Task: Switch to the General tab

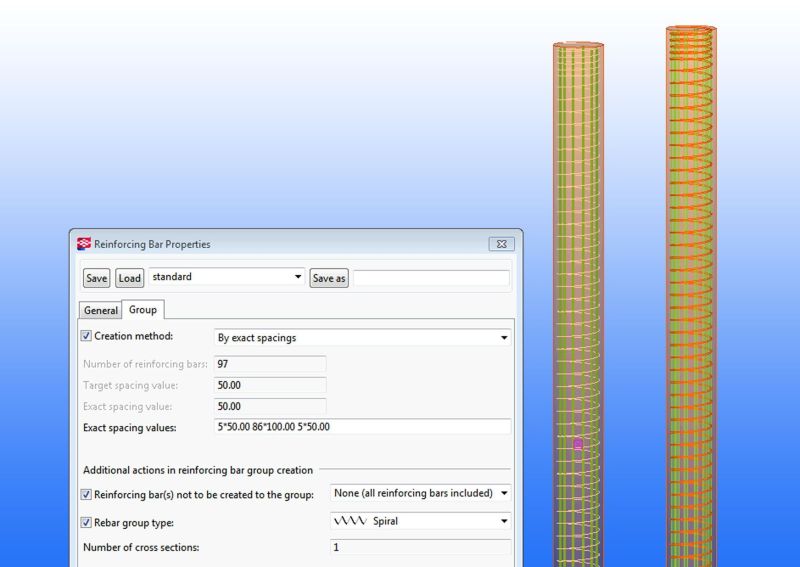Action: 101,310
